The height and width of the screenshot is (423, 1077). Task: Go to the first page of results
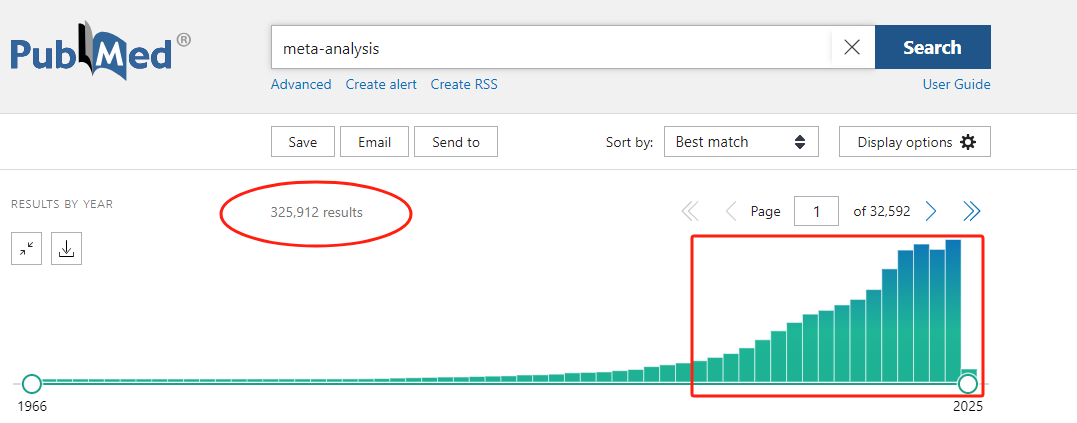click(x=690, y=212)
